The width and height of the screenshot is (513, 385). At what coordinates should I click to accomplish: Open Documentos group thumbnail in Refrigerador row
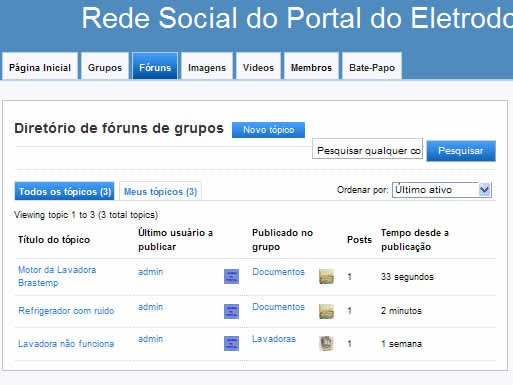326,311
